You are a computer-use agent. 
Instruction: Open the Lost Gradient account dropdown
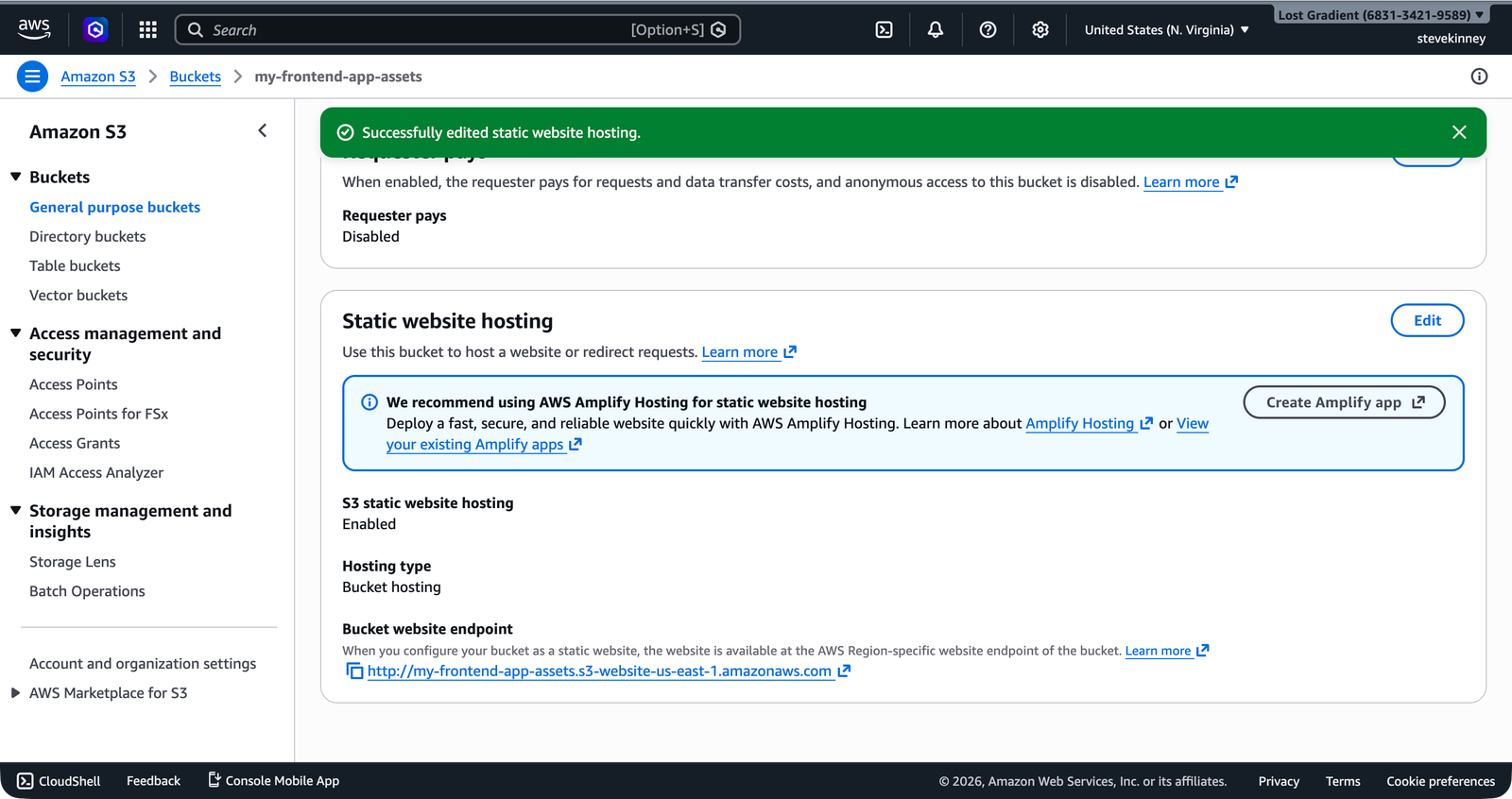[x=1381, y=15]
